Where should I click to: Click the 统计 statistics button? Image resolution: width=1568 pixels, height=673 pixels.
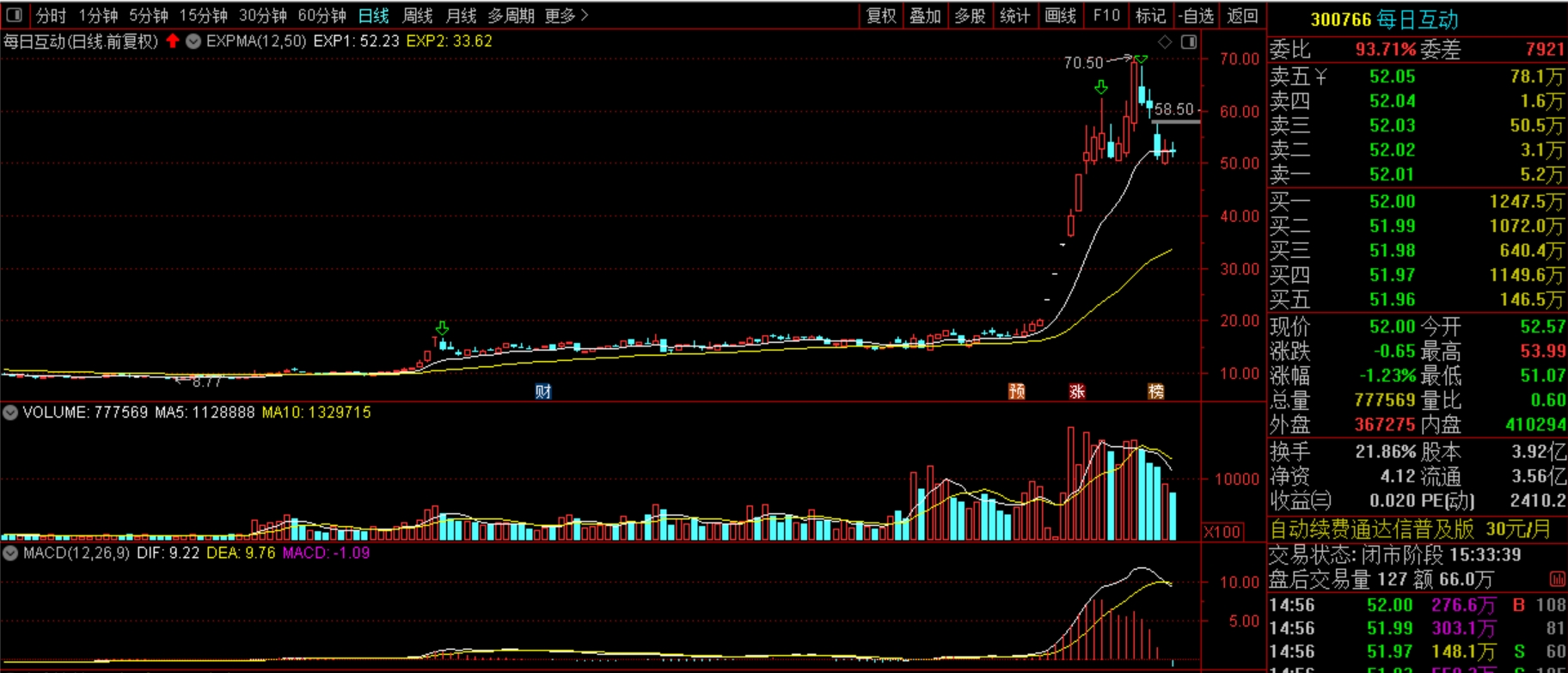(x=1015, y=15)
